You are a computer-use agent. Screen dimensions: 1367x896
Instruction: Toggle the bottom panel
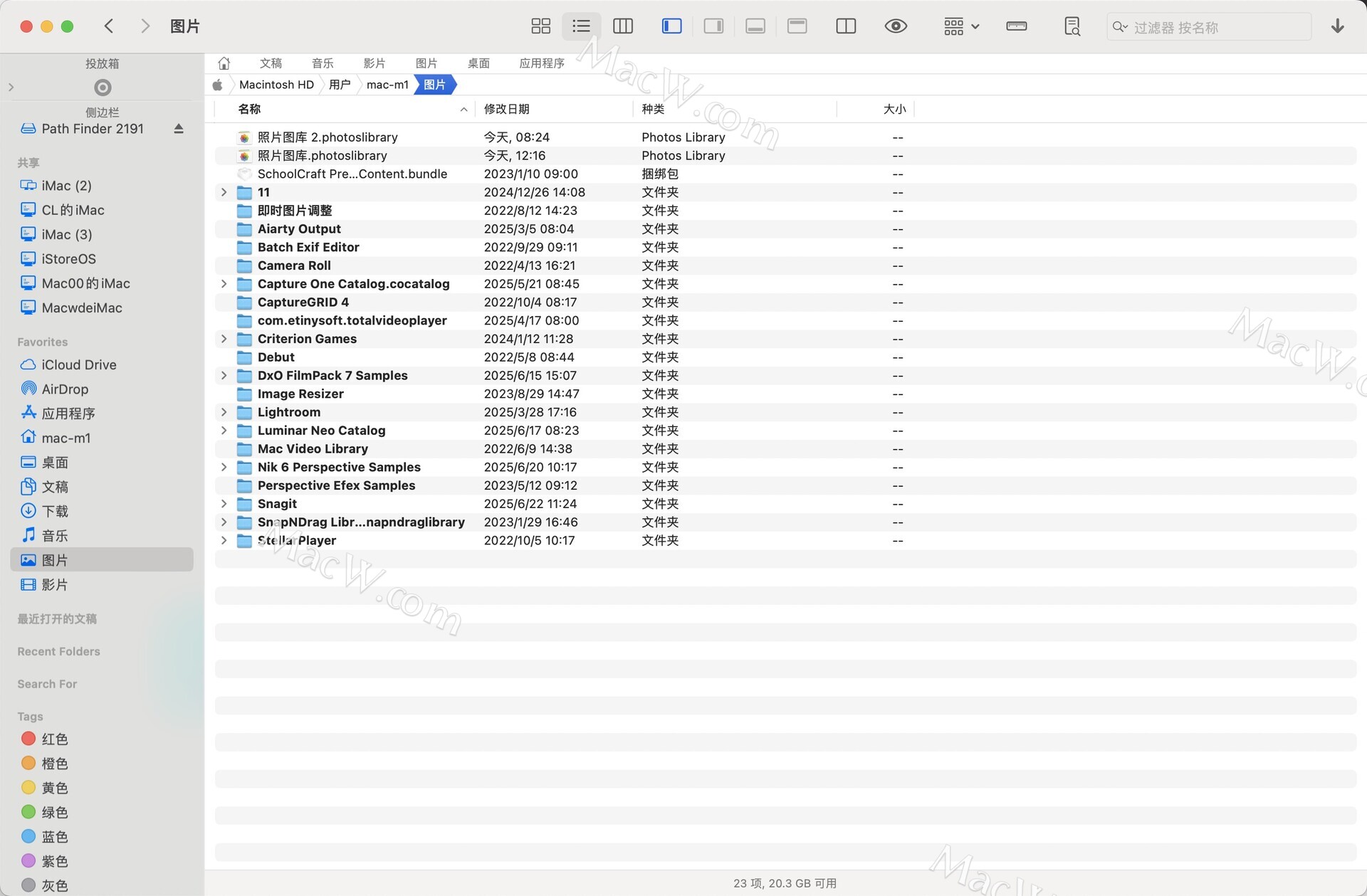(755, 26)
